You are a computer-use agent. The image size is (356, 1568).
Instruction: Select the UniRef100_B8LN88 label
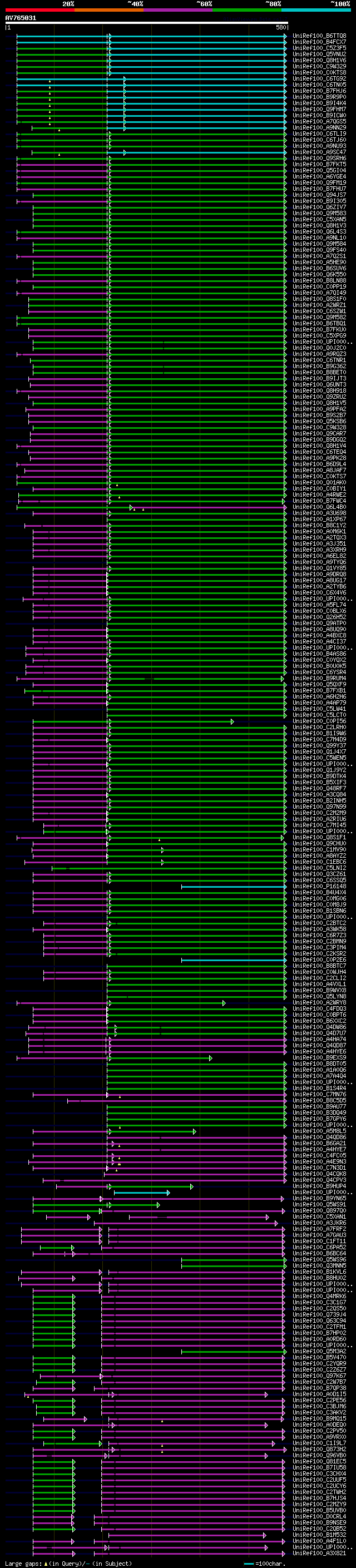(x=319, y=280)
